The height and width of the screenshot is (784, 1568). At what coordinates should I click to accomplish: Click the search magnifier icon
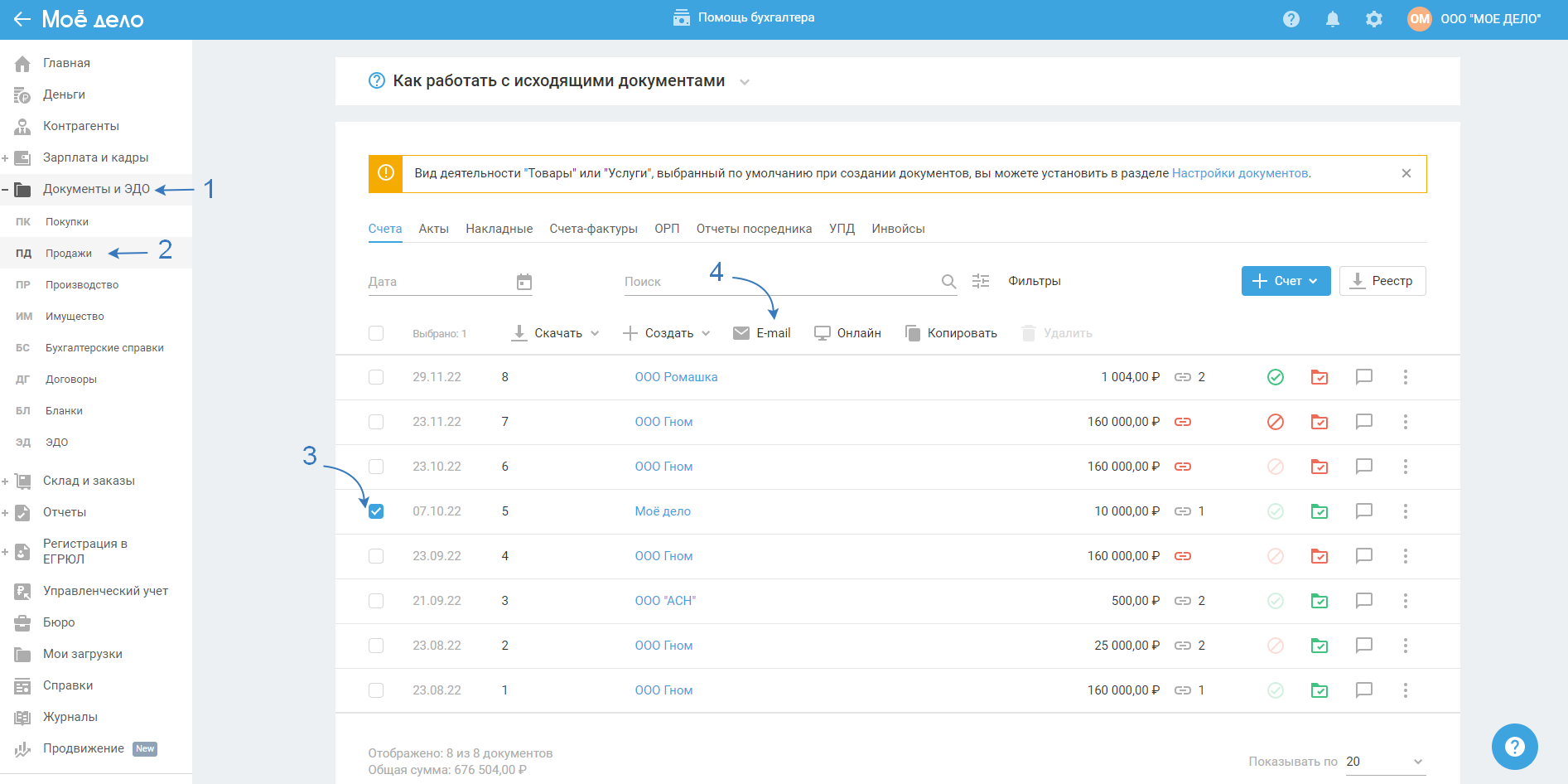[x=948, y=282]
